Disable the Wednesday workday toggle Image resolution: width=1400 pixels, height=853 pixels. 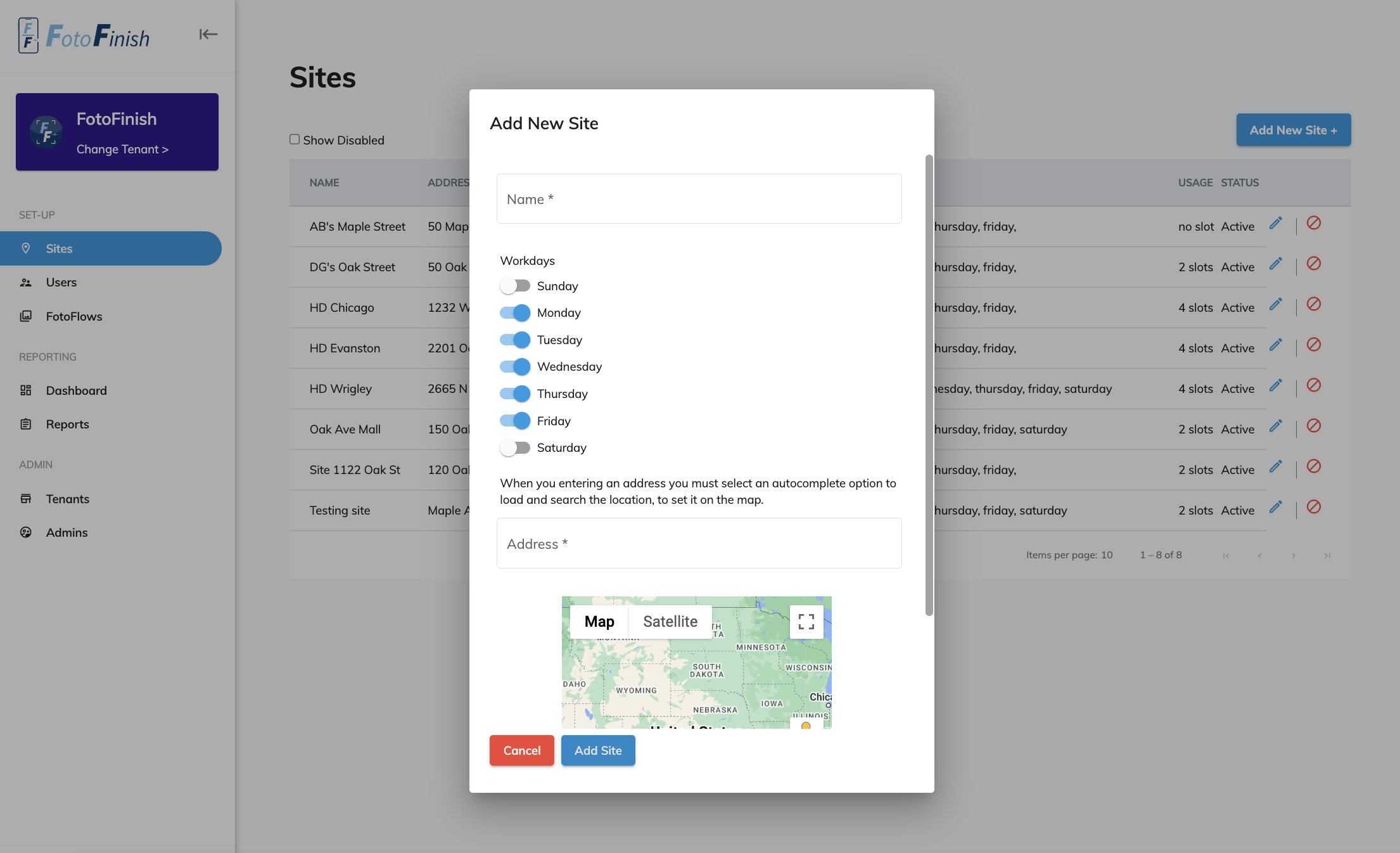pyautogui.click(x=514, y=367)
